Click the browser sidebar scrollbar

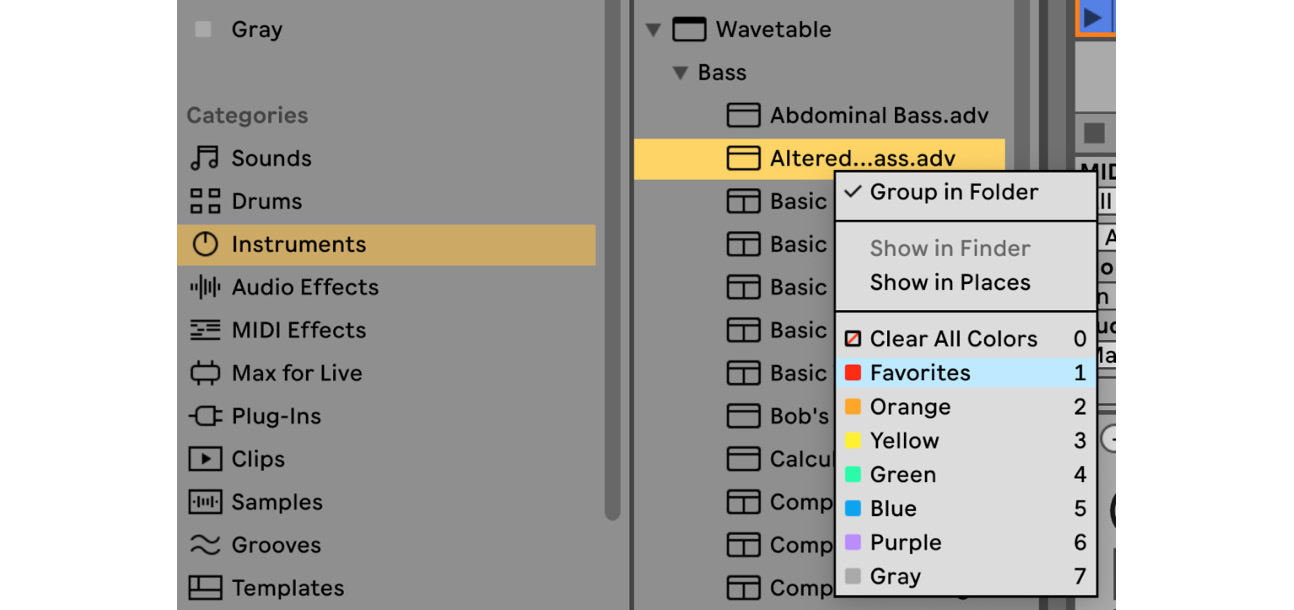613,260
